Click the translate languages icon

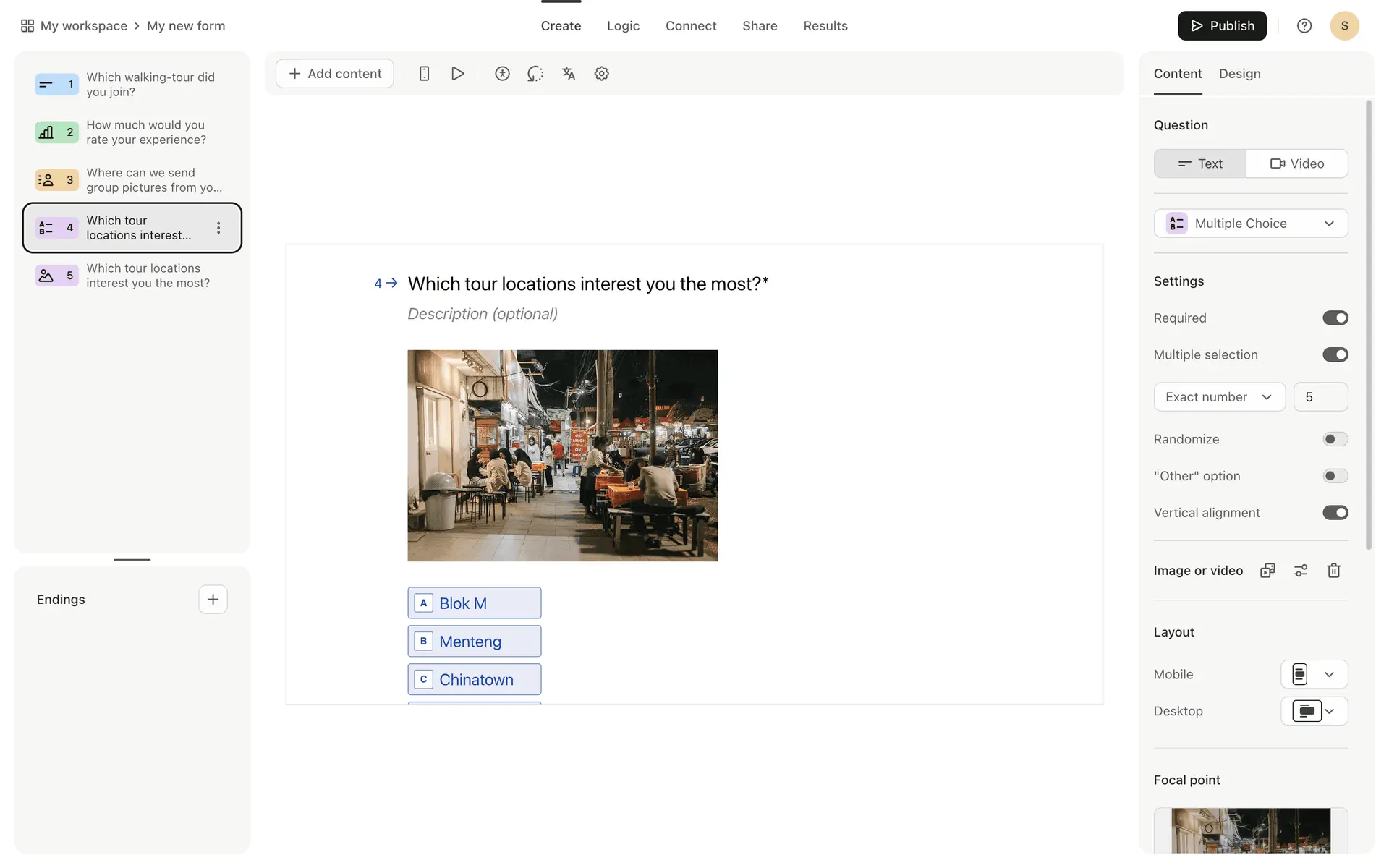[x=569, y=74]
